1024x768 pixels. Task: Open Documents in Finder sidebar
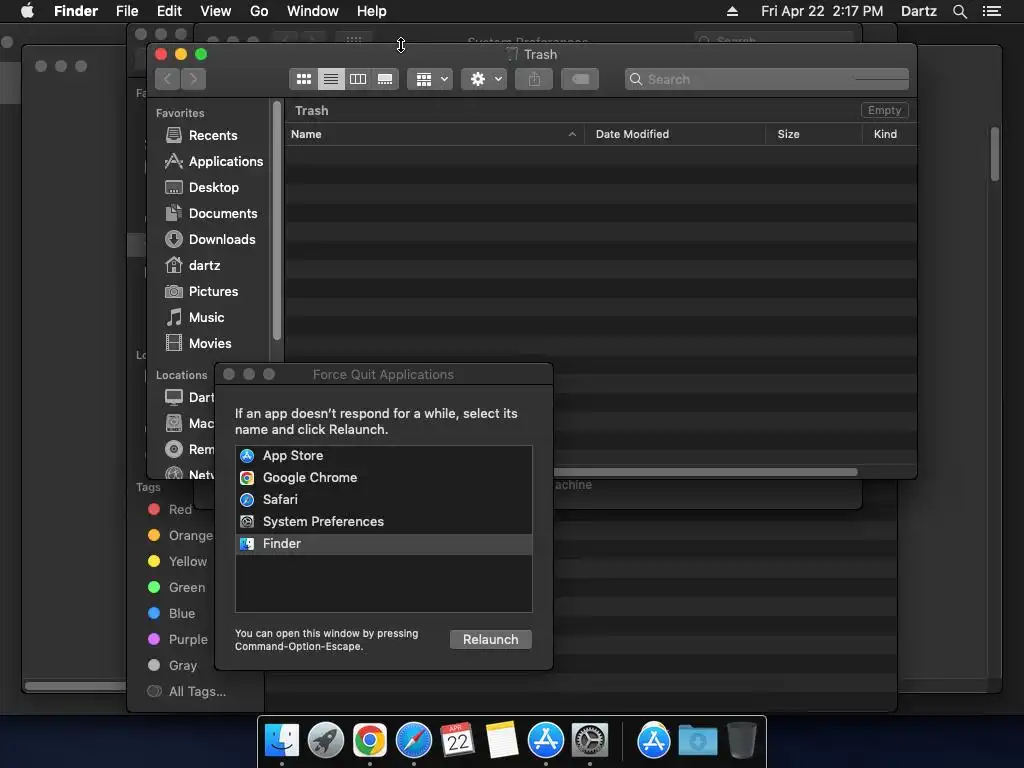212,214
